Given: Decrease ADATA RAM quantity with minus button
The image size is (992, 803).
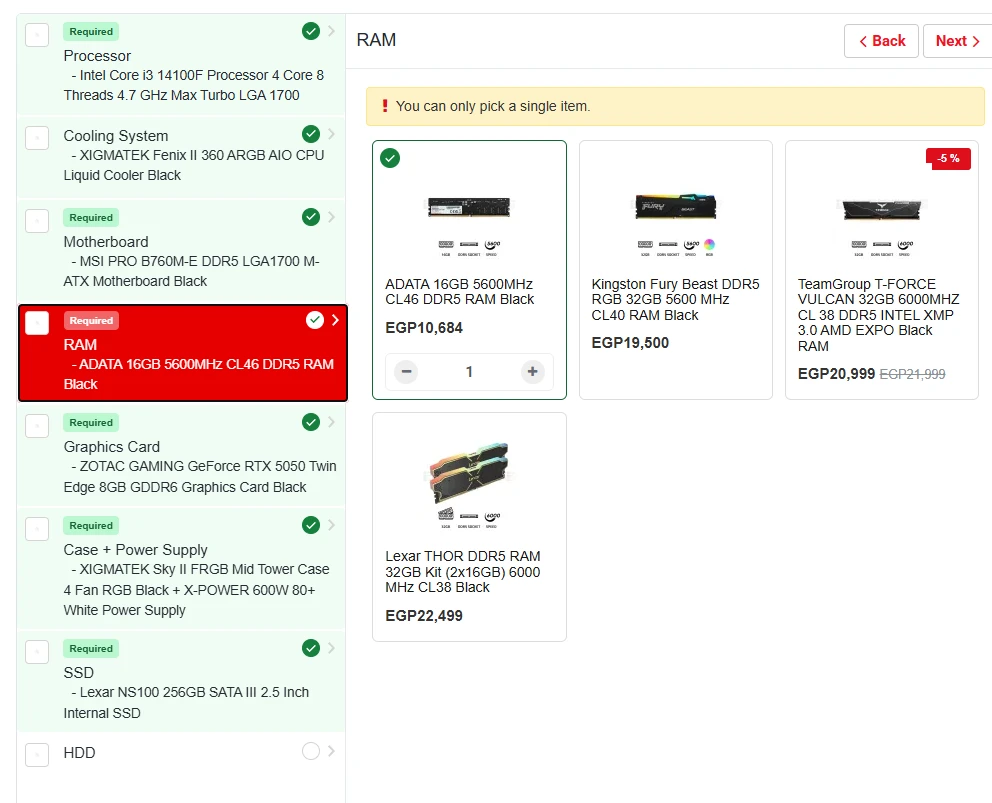Looking at the screenshot, I should 406,372.
